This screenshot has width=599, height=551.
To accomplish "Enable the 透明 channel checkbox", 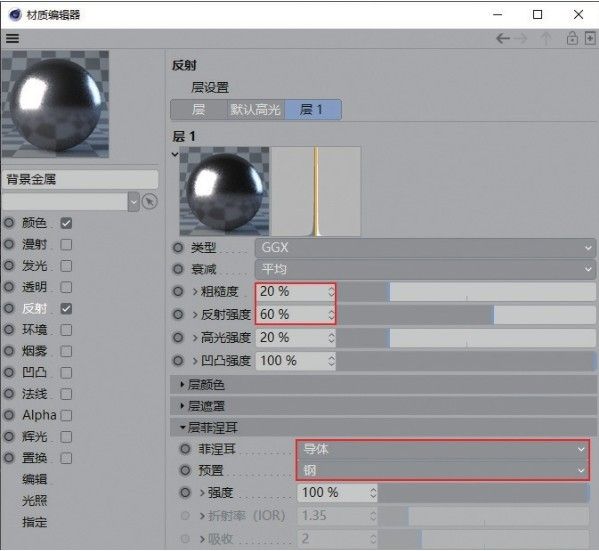I will [66, 287].
